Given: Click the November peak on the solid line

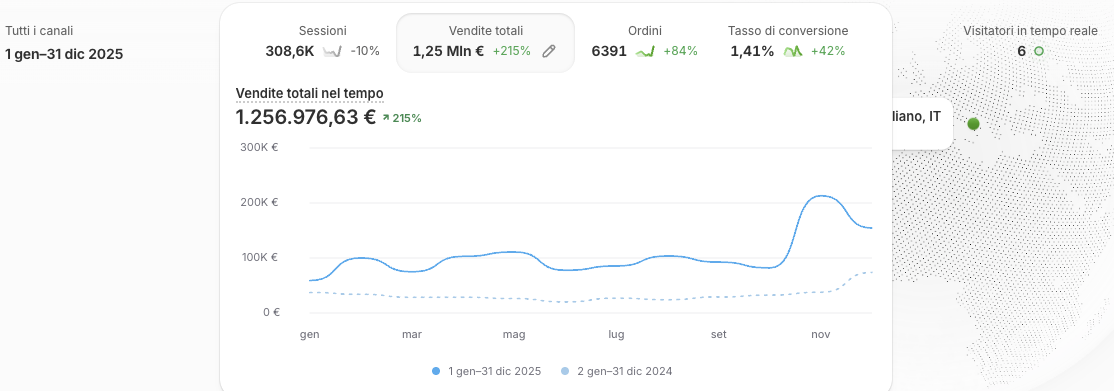Looking at the screenshot, I should tap(821, 196).
